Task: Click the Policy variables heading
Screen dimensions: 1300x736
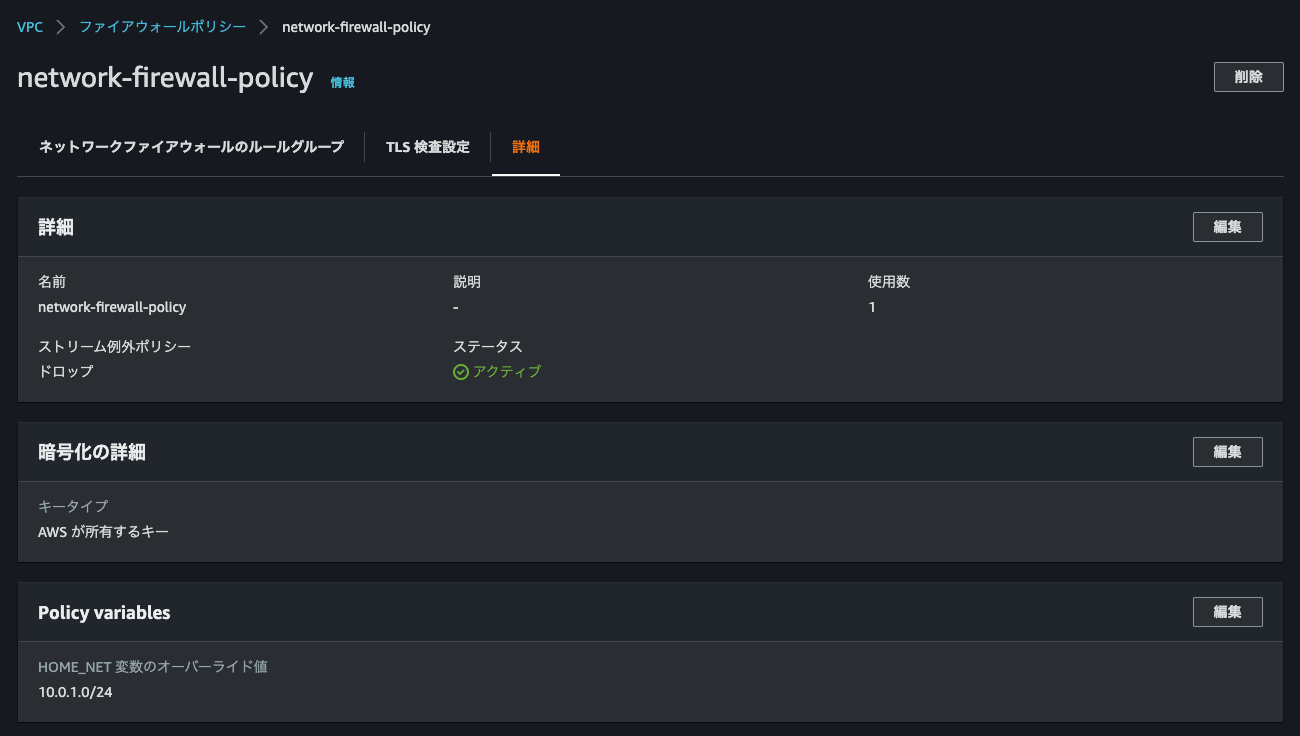Action: (x=104, y=612)
